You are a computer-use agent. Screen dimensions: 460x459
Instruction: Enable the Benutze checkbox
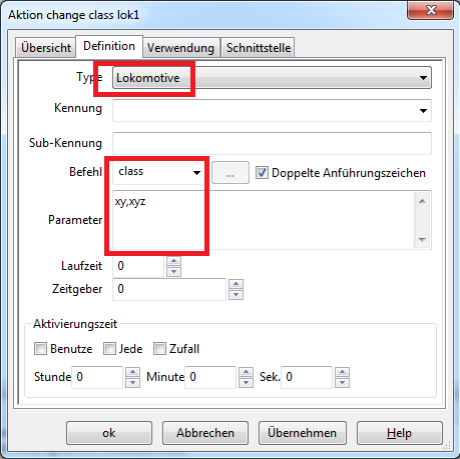(40, 349)
